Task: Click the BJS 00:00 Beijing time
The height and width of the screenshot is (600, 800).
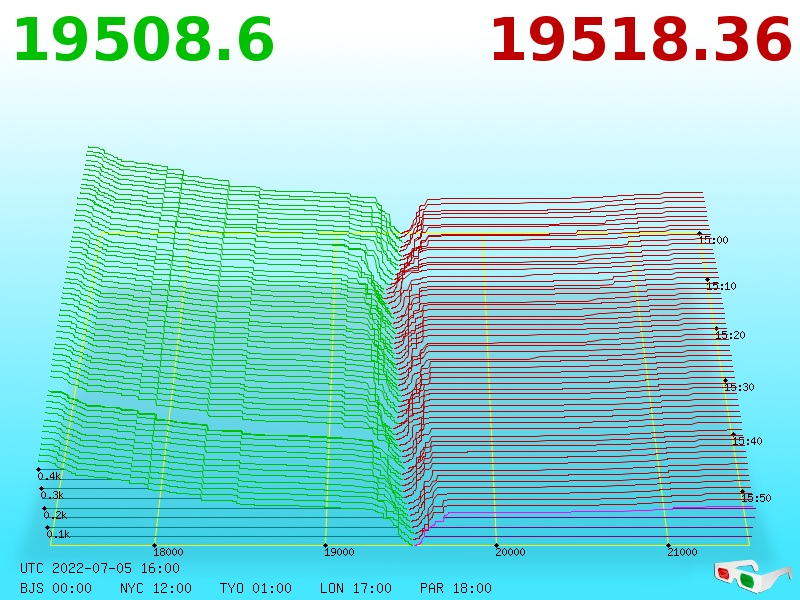Action: click(x=56, y=588)
